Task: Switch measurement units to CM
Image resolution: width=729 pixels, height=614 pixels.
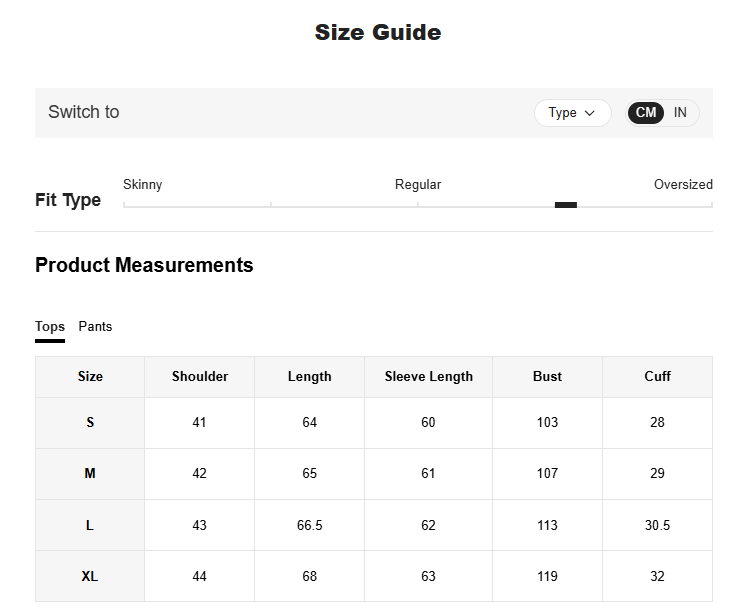Action: click(x=646, y=113)
